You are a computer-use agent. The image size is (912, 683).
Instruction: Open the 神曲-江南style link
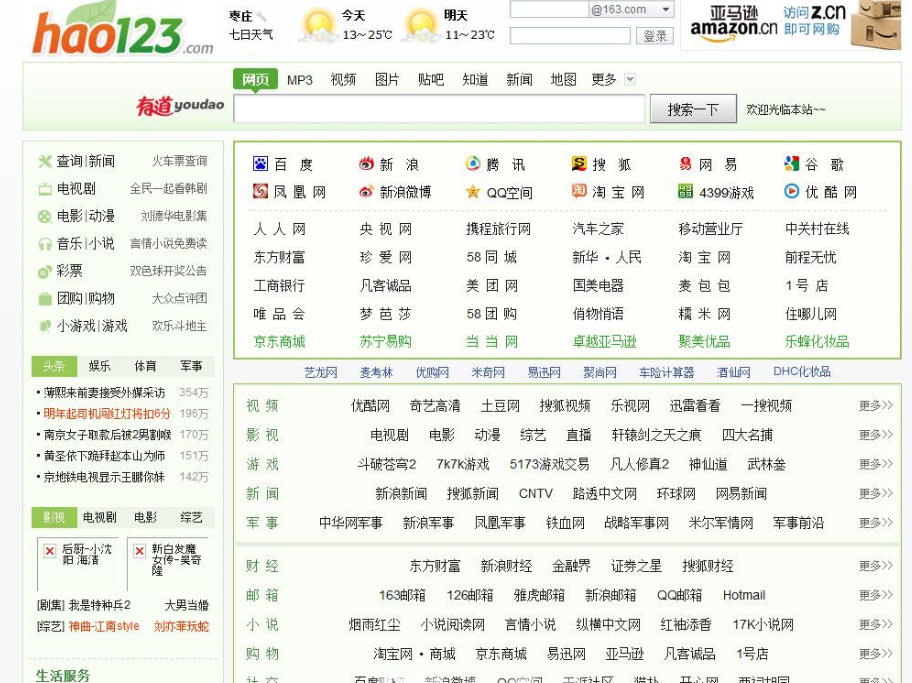[104, 627]
